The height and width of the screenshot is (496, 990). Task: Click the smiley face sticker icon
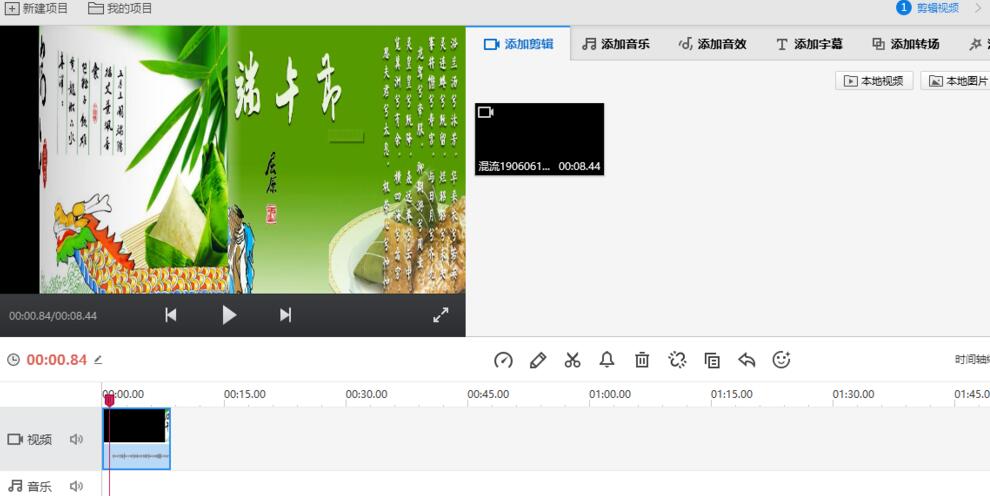click(x=782, y=360)
